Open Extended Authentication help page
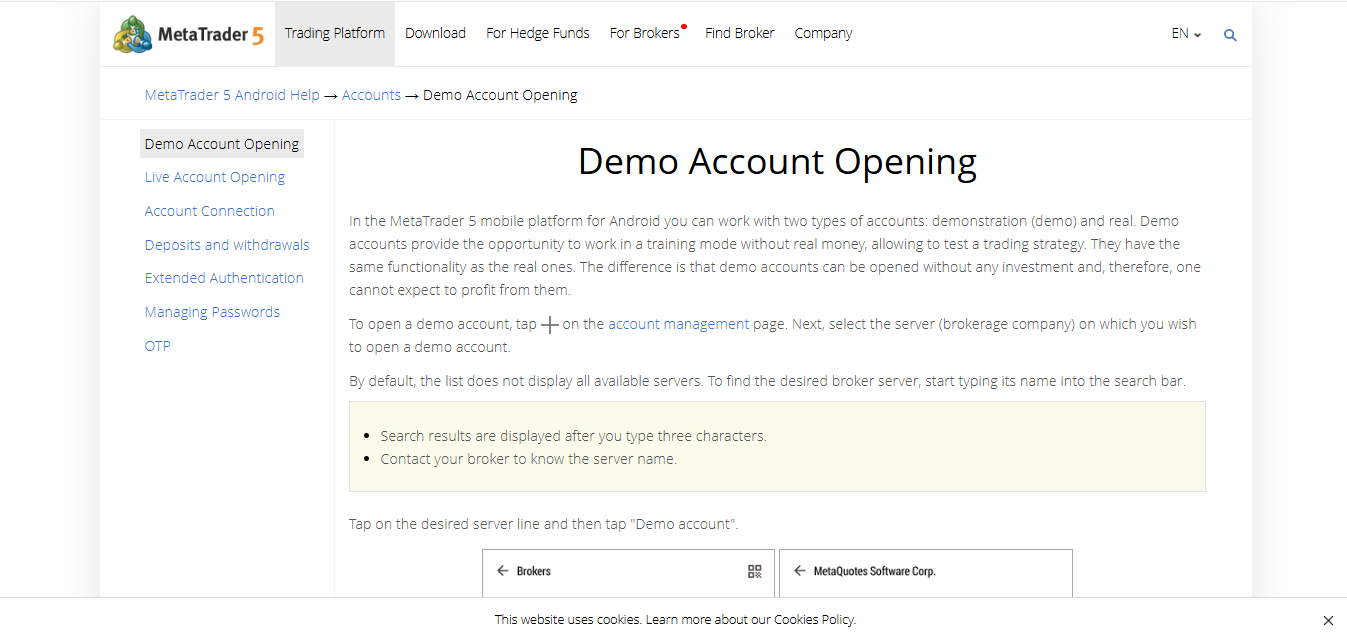1347x641 pixels. (x=224, y=278)
